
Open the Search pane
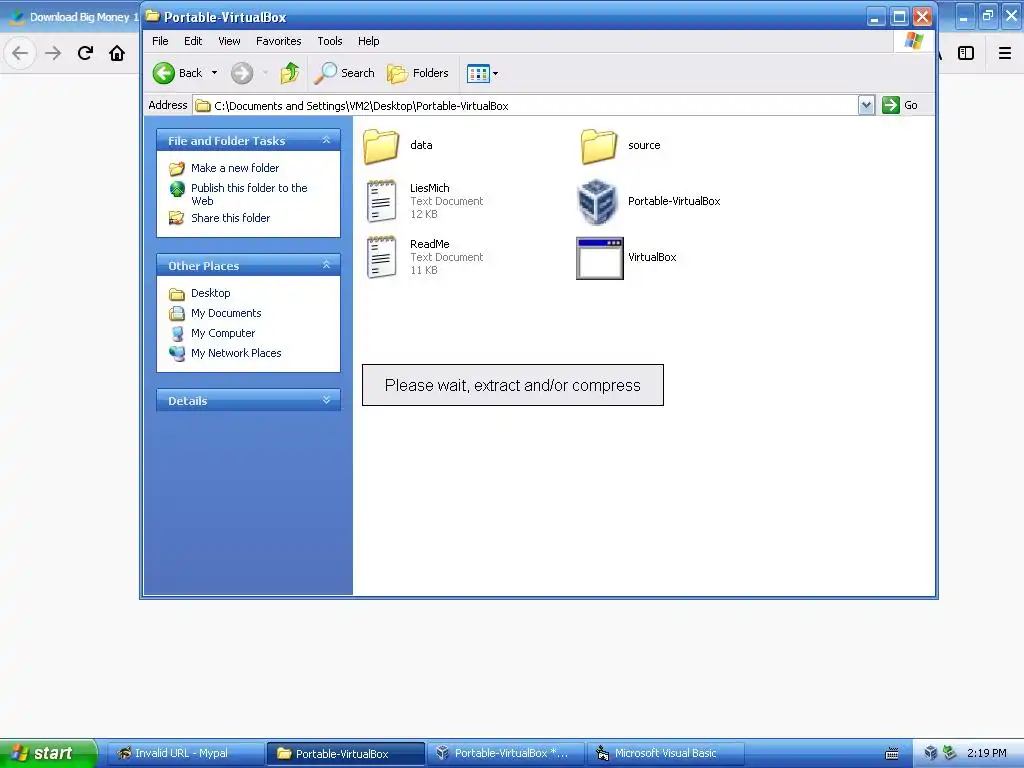pos(344,73)
